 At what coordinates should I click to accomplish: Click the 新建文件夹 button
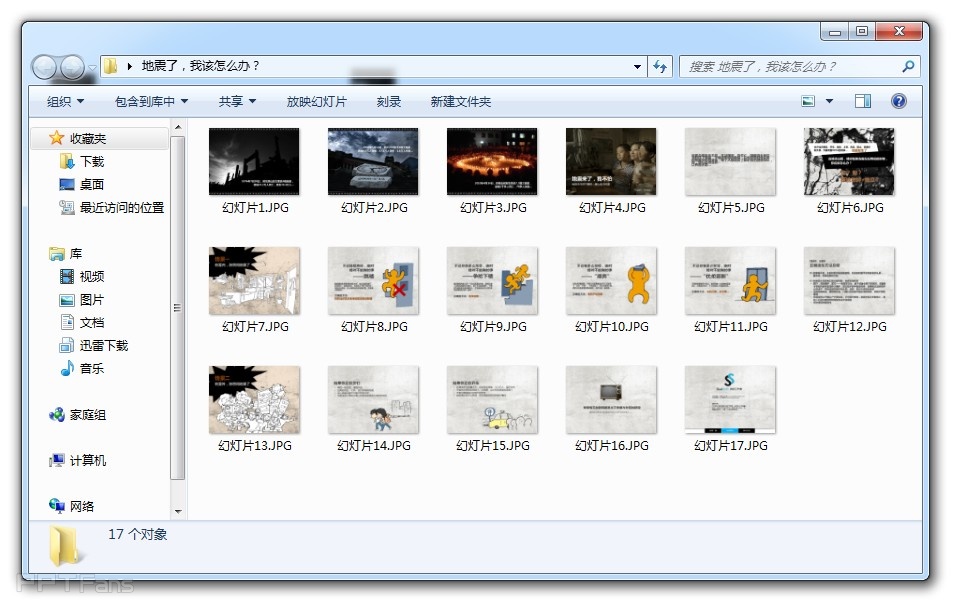[460, 101]
